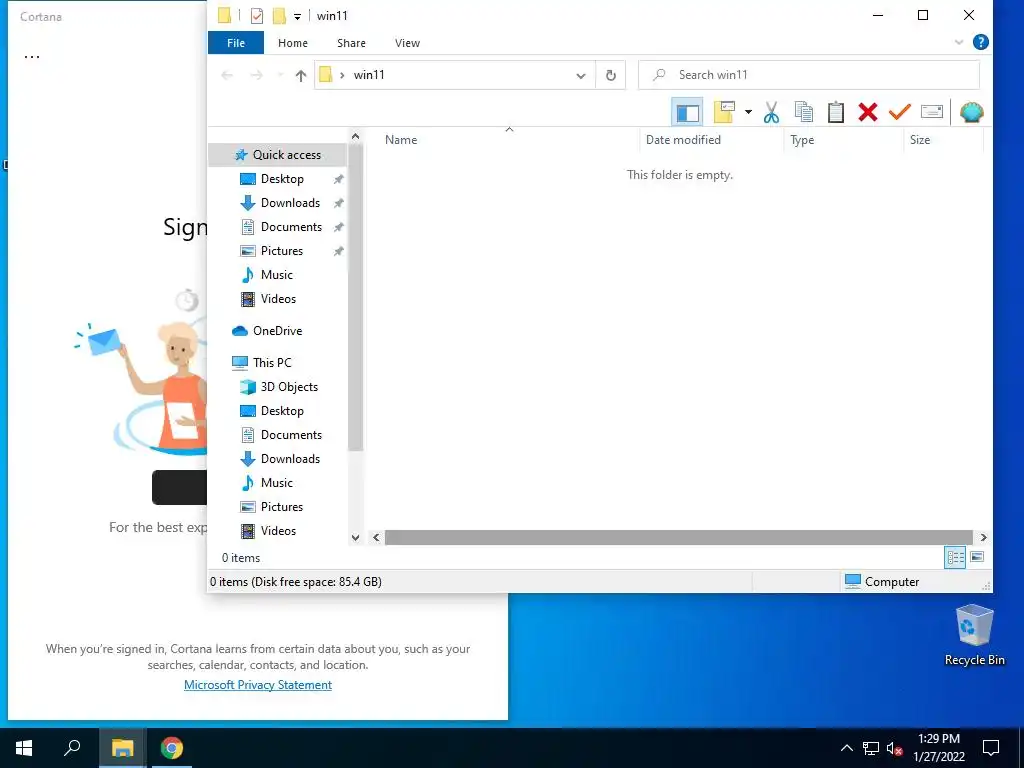Open the address bar history dropdown
Screen dimensions: 1024x768
click(581, 75)
